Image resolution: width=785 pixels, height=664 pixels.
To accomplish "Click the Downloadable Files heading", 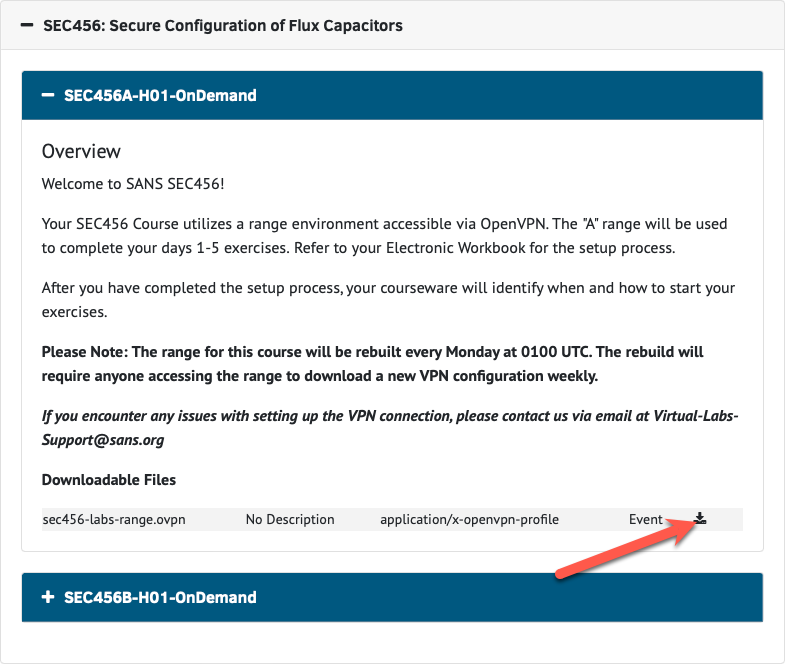I will click(109, 480).
